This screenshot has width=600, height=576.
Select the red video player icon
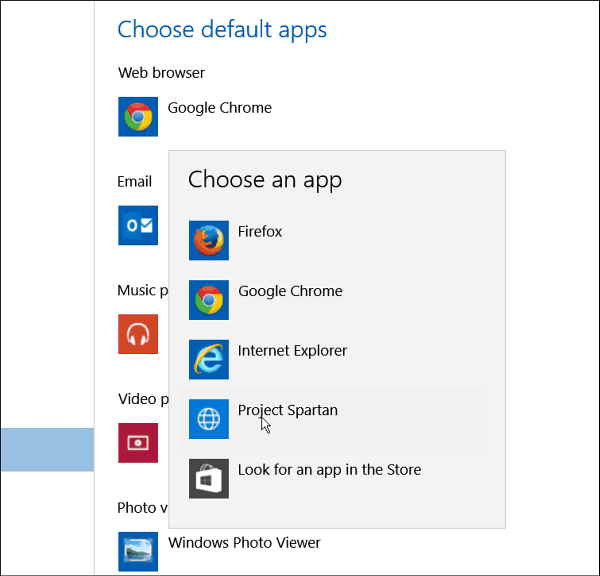click(138, 443)
